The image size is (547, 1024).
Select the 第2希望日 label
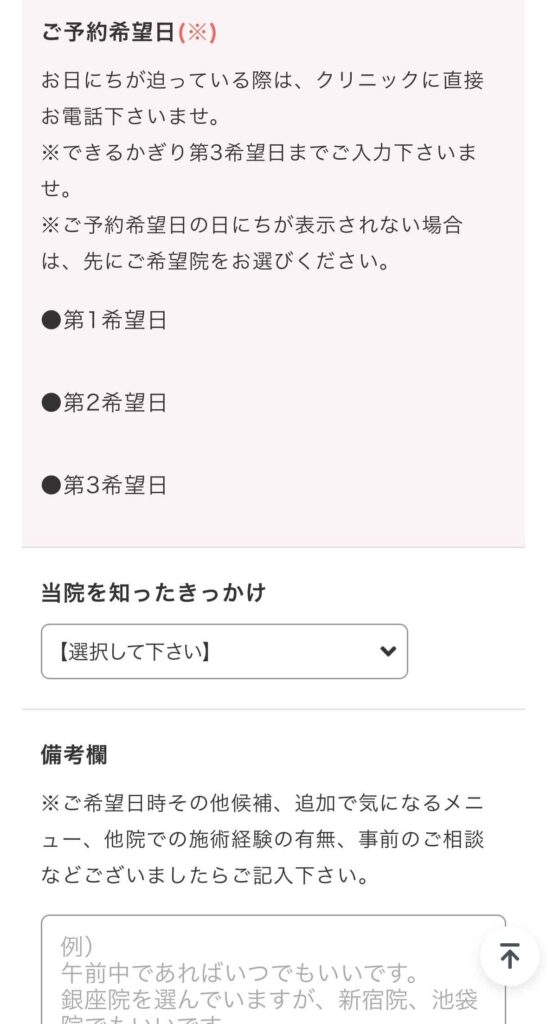tap(115, 403)
